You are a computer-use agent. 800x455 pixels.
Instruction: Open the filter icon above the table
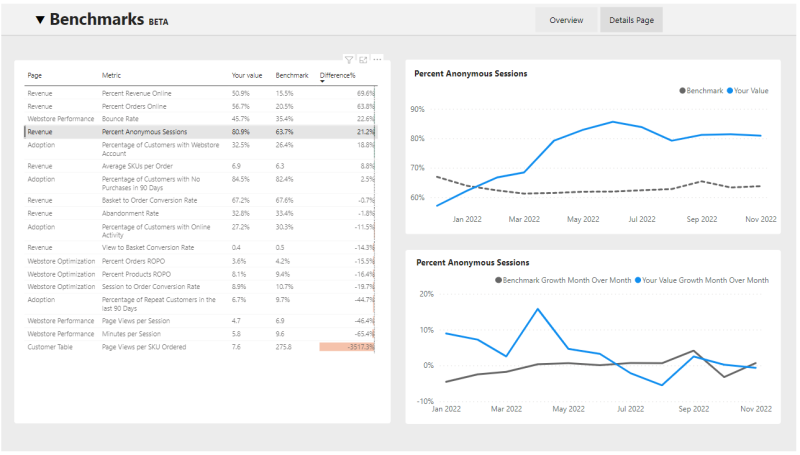pos(349,60)
